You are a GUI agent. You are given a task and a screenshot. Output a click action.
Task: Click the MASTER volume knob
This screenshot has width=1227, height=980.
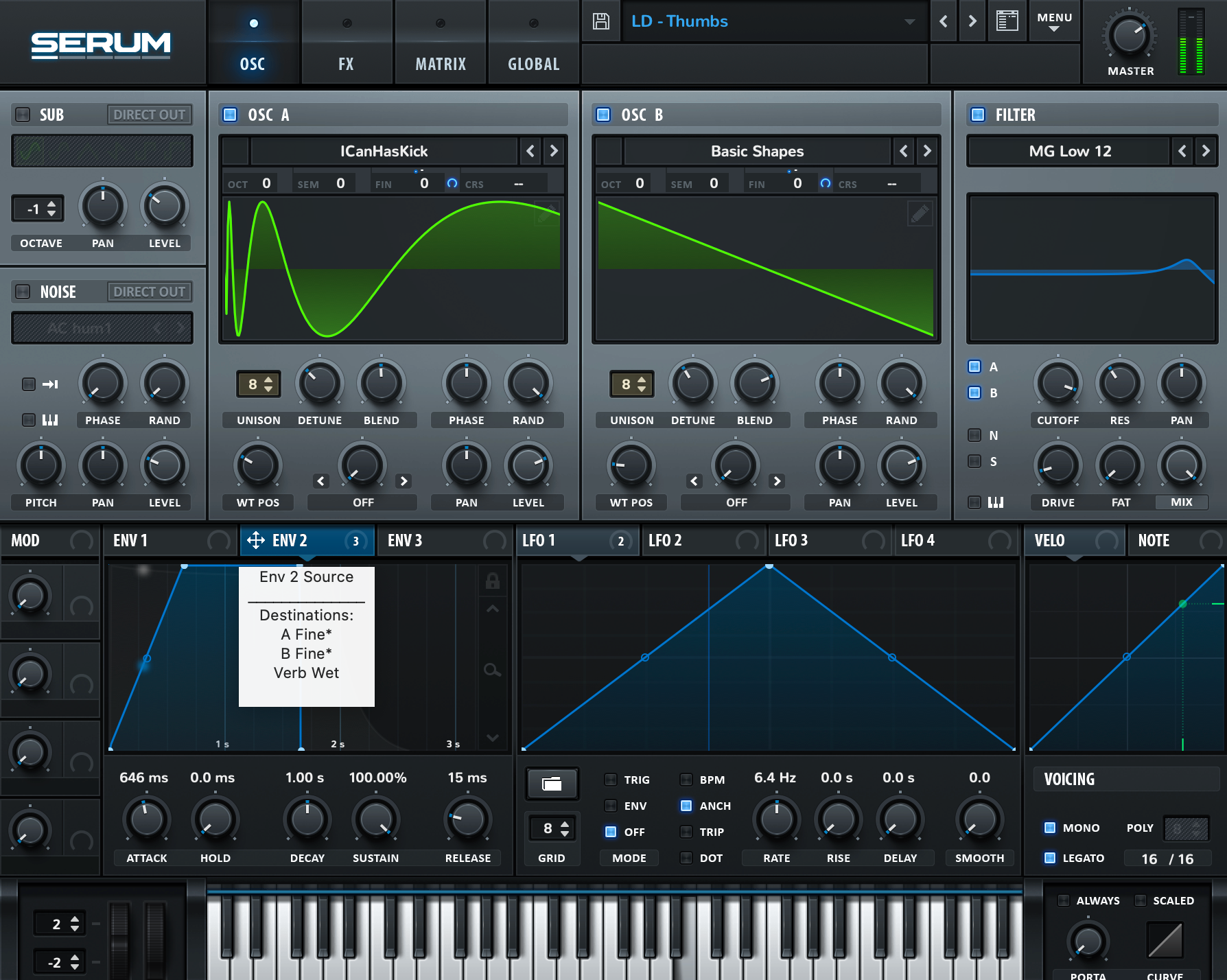click(1130, 35)
